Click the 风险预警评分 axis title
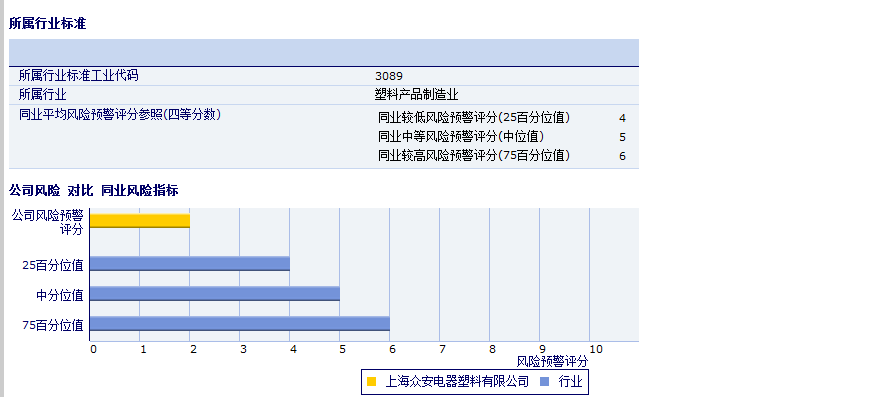The width and height of the screenshot is (870, 397). [552, 362]
